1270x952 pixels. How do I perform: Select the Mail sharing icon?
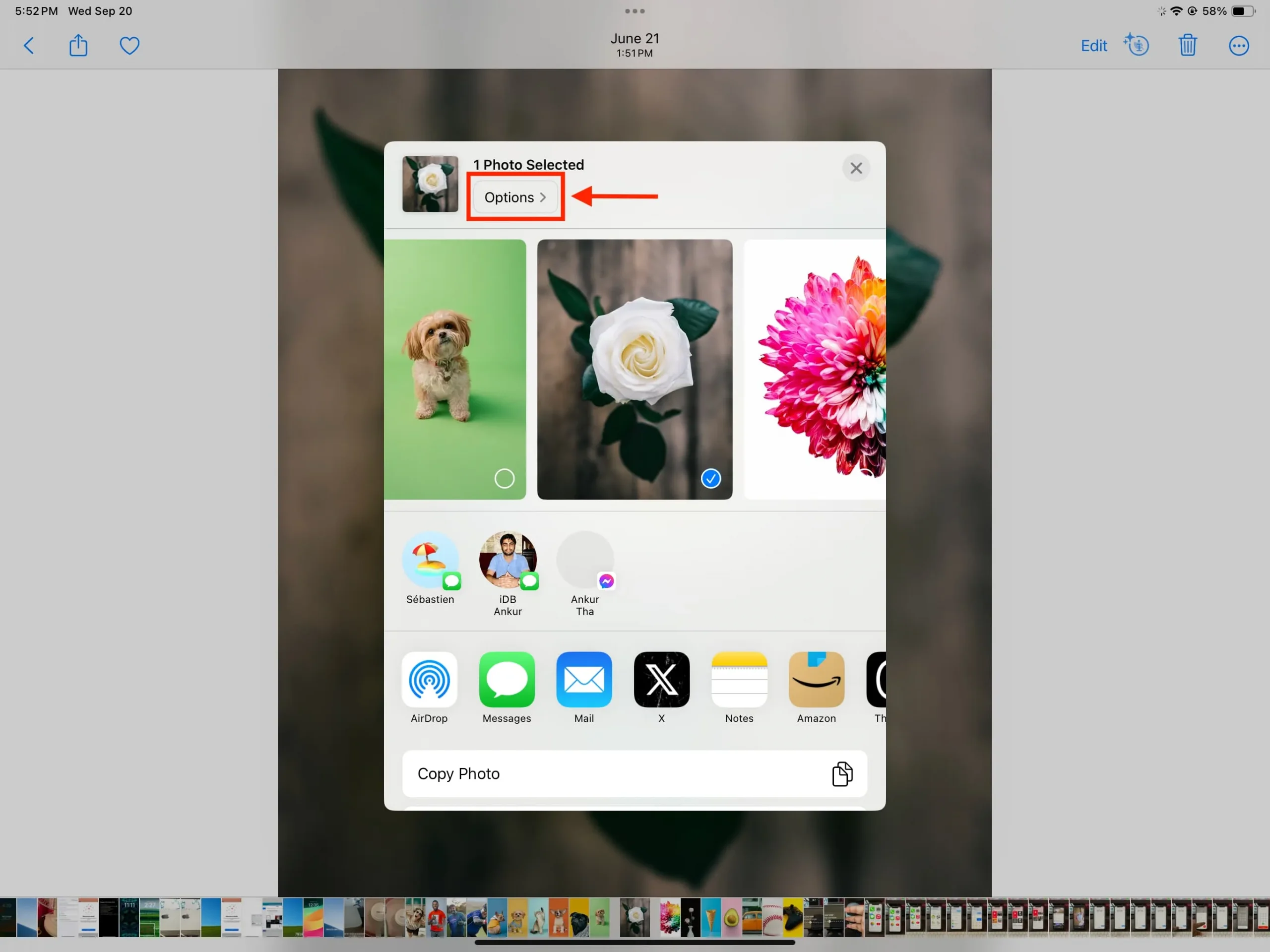(x=584, y=679)
